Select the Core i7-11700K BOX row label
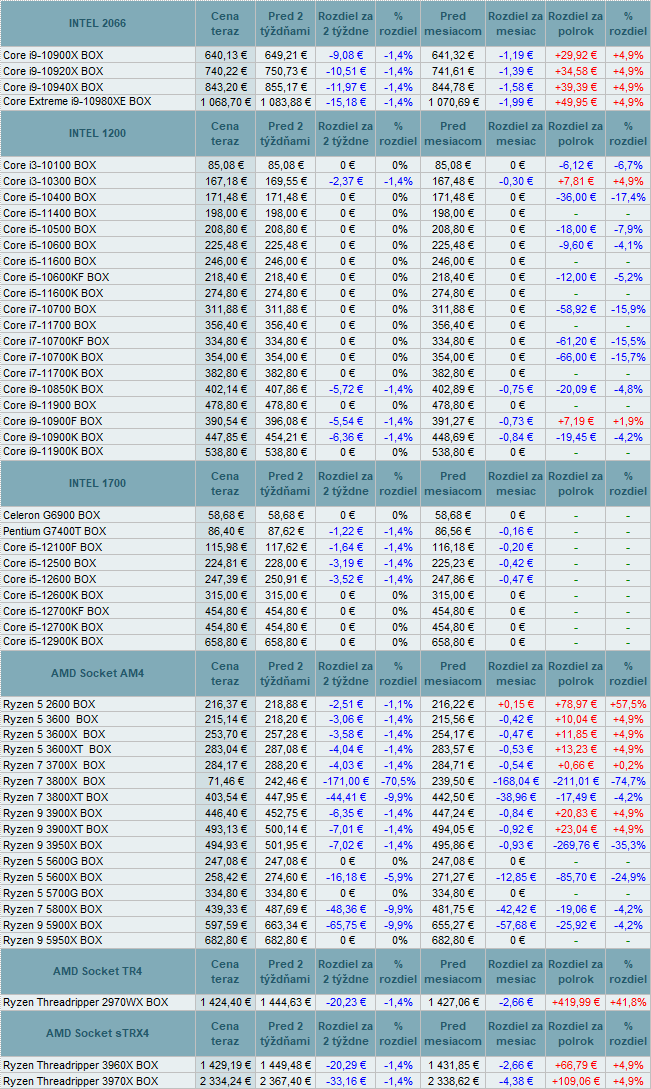The height and width of the screenshot is (1089, 651). [x=53, y=373]
